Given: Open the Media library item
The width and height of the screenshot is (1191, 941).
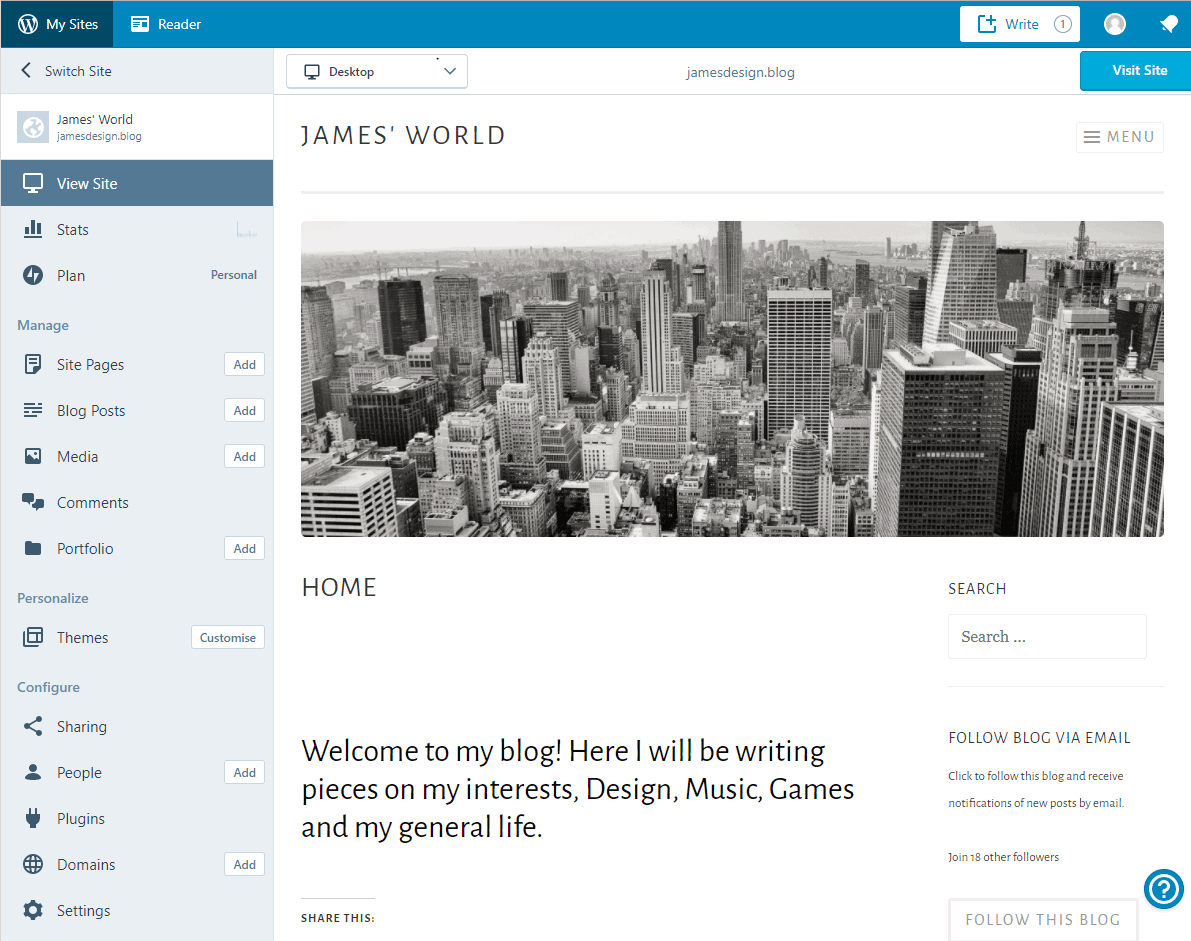Looking at the screenshot, I should point(77,456).
